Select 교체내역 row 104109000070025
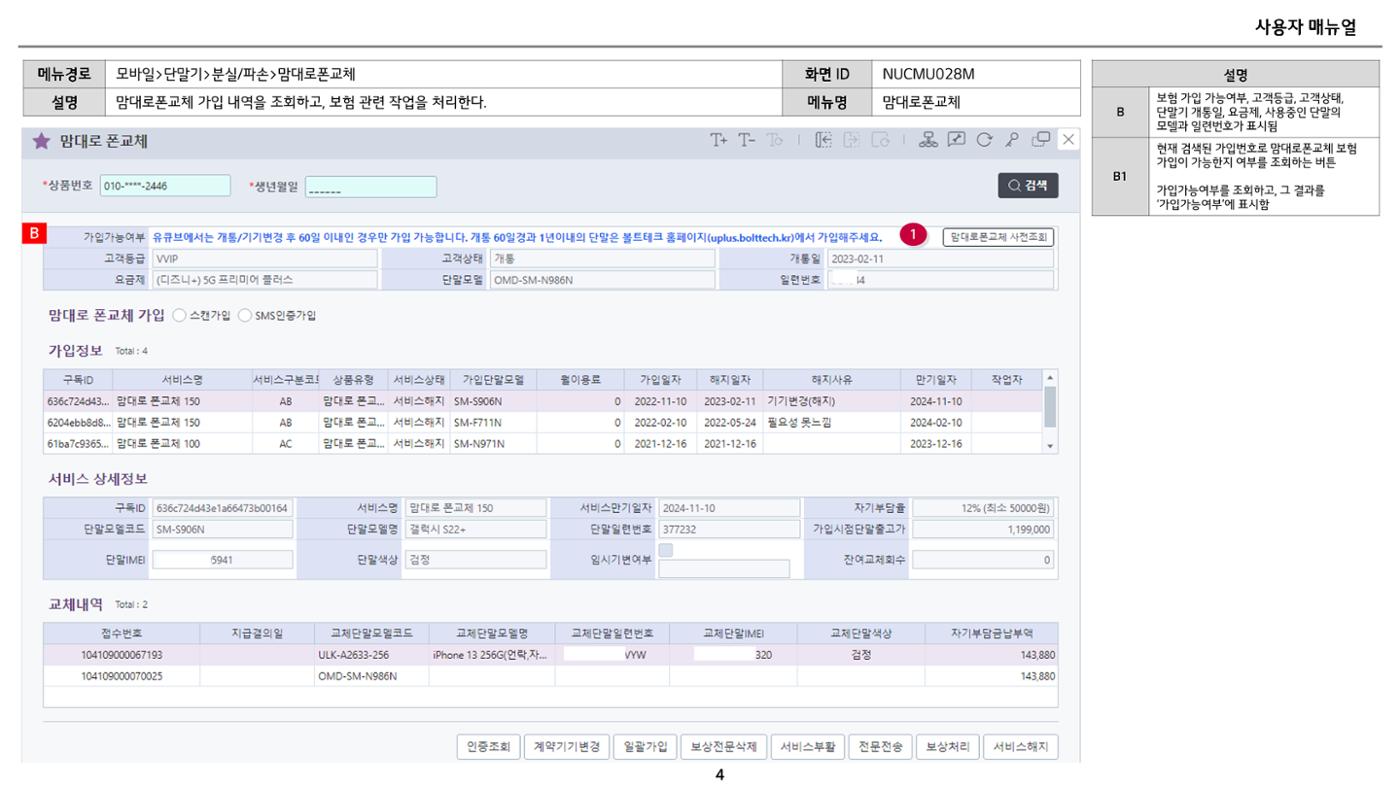 [551, 676]
